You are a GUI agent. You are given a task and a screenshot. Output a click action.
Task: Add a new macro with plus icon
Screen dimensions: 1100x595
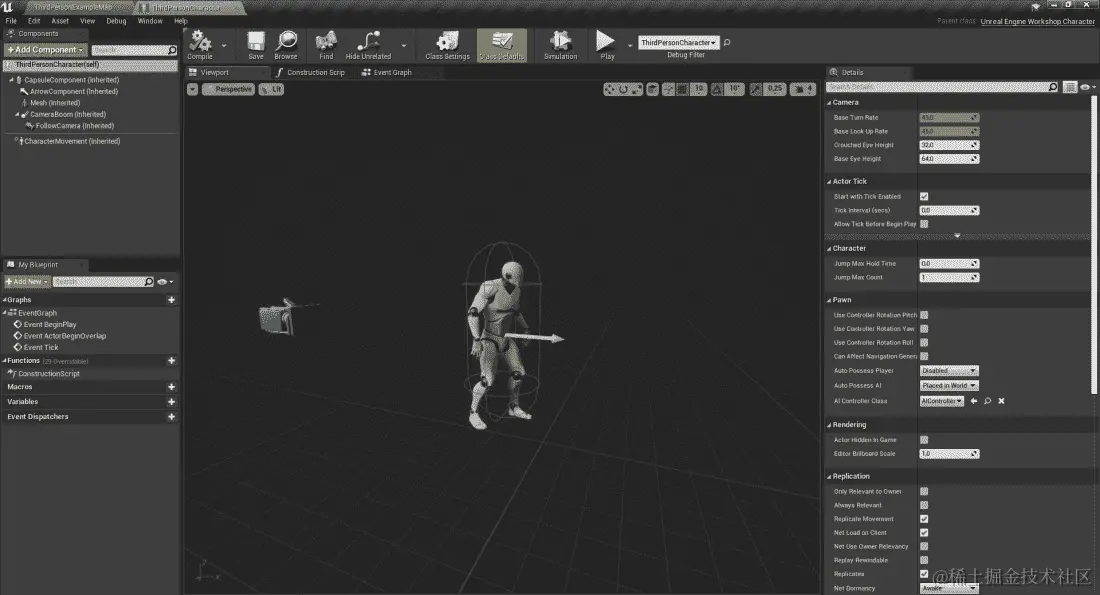tap(171, 387)
